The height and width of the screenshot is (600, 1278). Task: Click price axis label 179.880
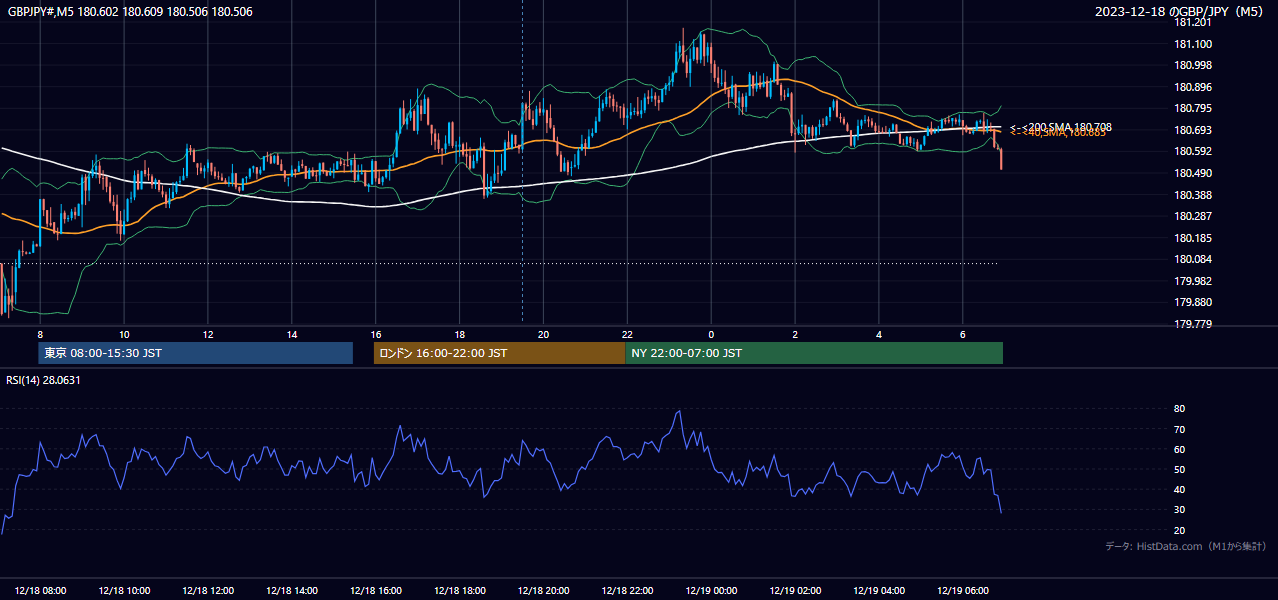point(1193,302)
